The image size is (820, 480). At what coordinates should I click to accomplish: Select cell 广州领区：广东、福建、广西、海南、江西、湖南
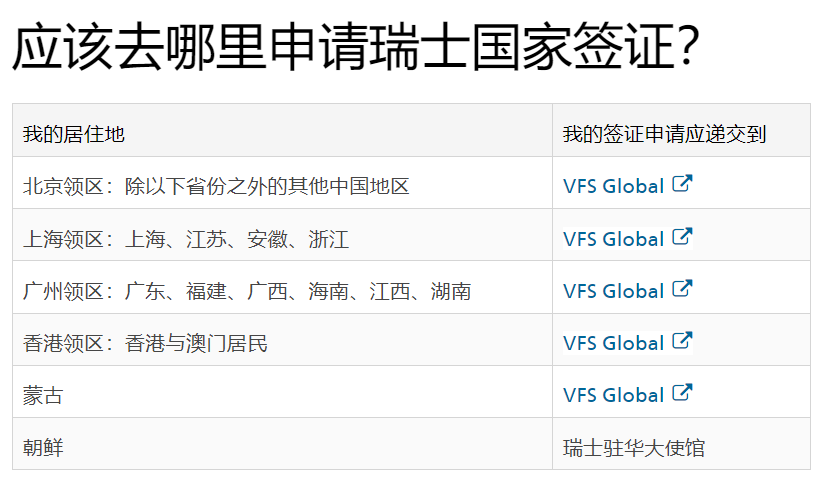tap(282, 287)
